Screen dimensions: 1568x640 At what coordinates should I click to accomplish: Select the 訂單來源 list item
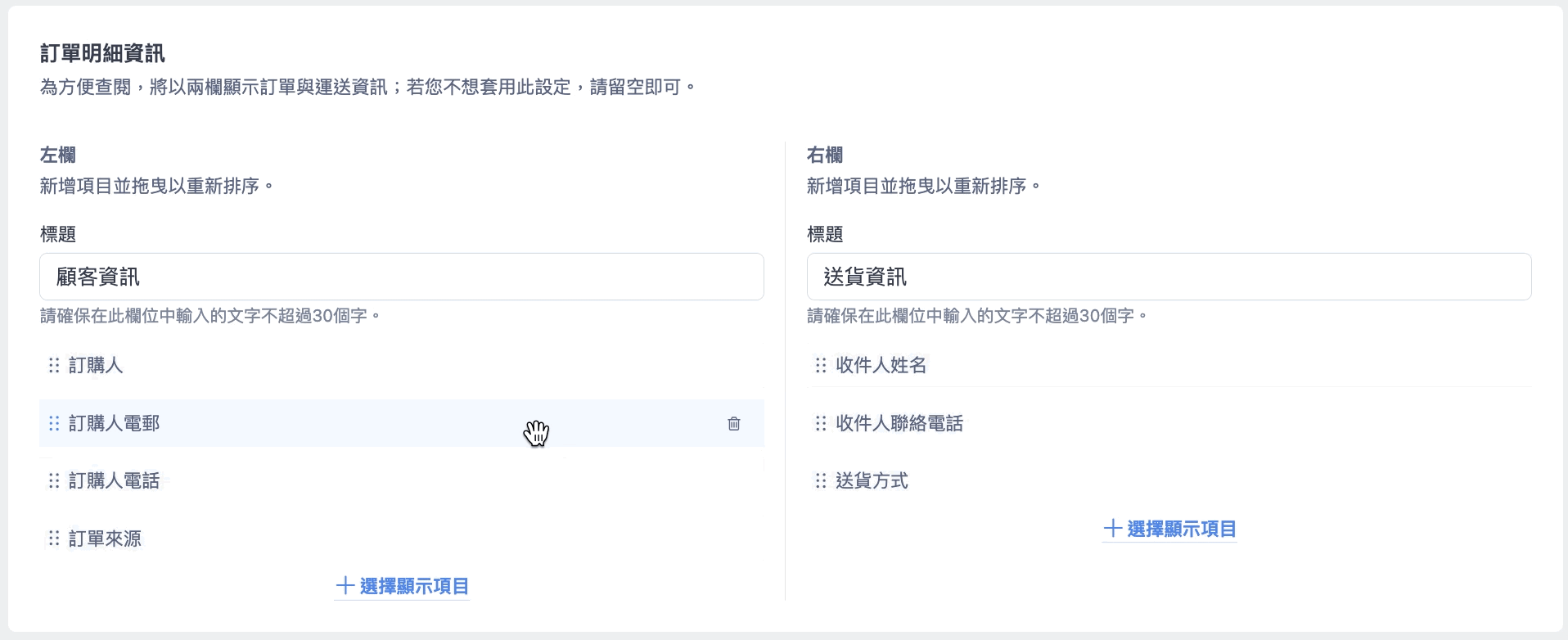point(402,539)
